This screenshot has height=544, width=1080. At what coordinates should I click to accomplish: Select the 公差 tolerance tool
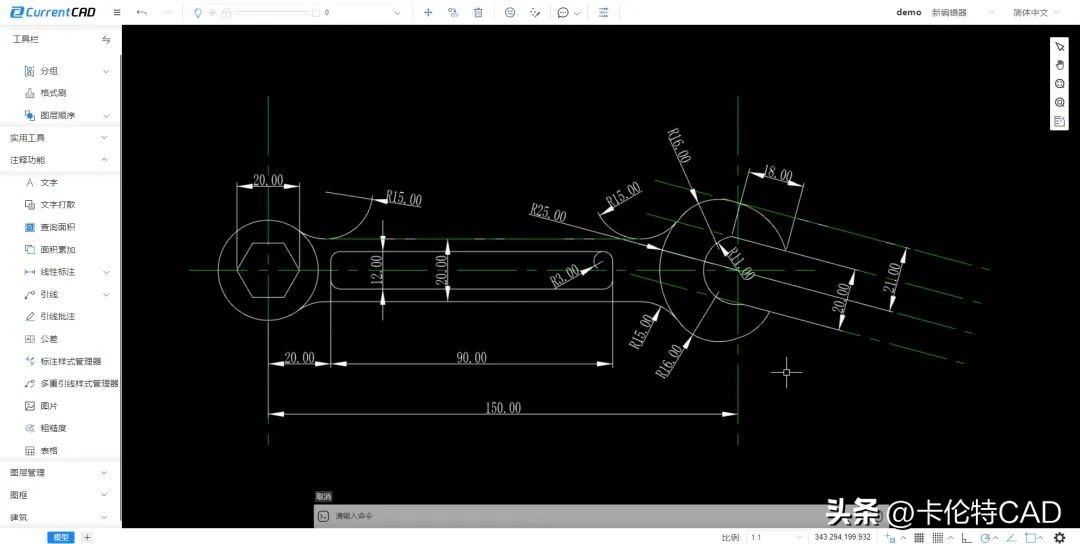(48, 339)
